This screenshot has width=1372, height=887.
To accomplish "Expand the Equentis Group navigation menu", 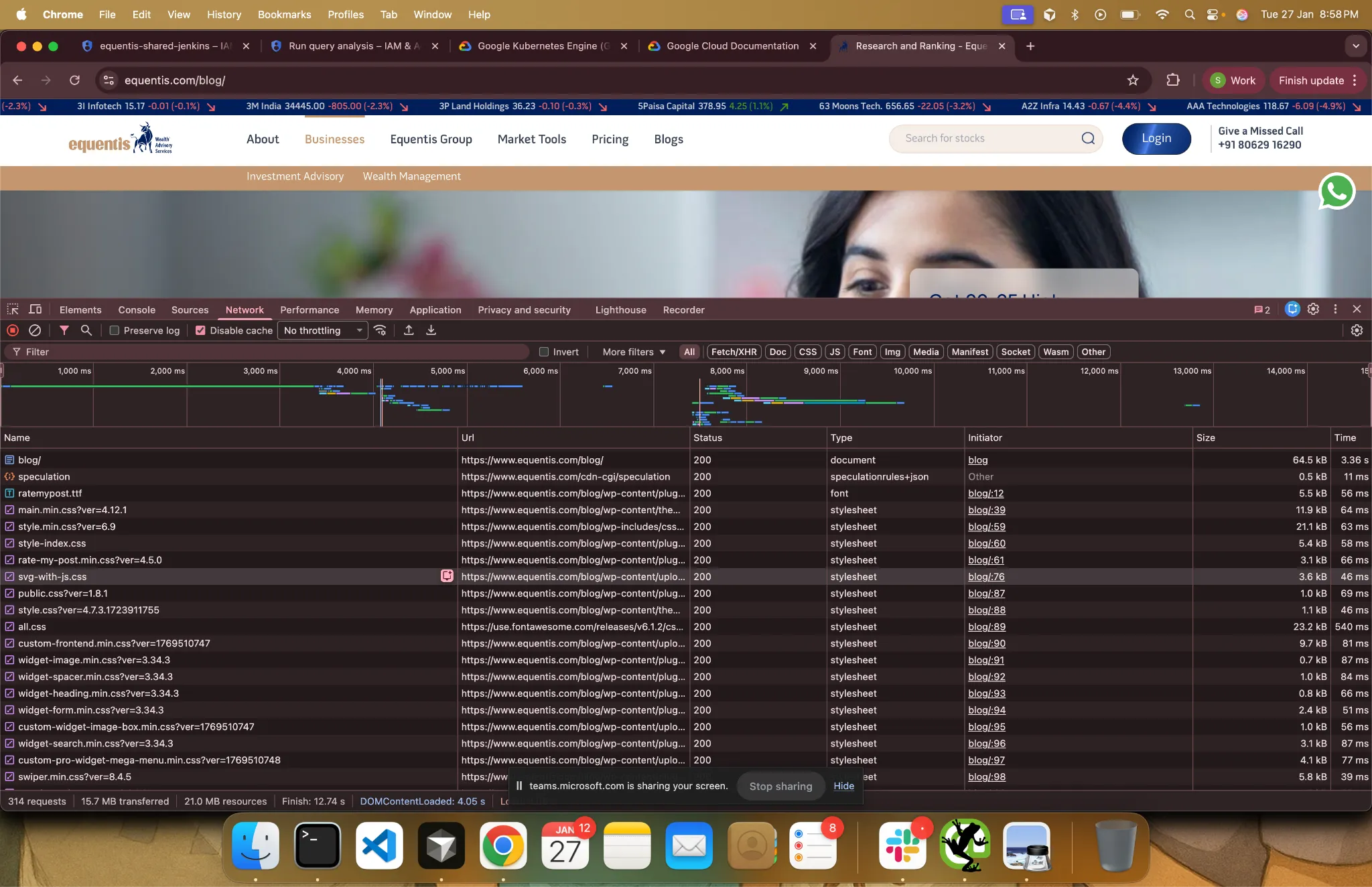I will click(431, 139).
